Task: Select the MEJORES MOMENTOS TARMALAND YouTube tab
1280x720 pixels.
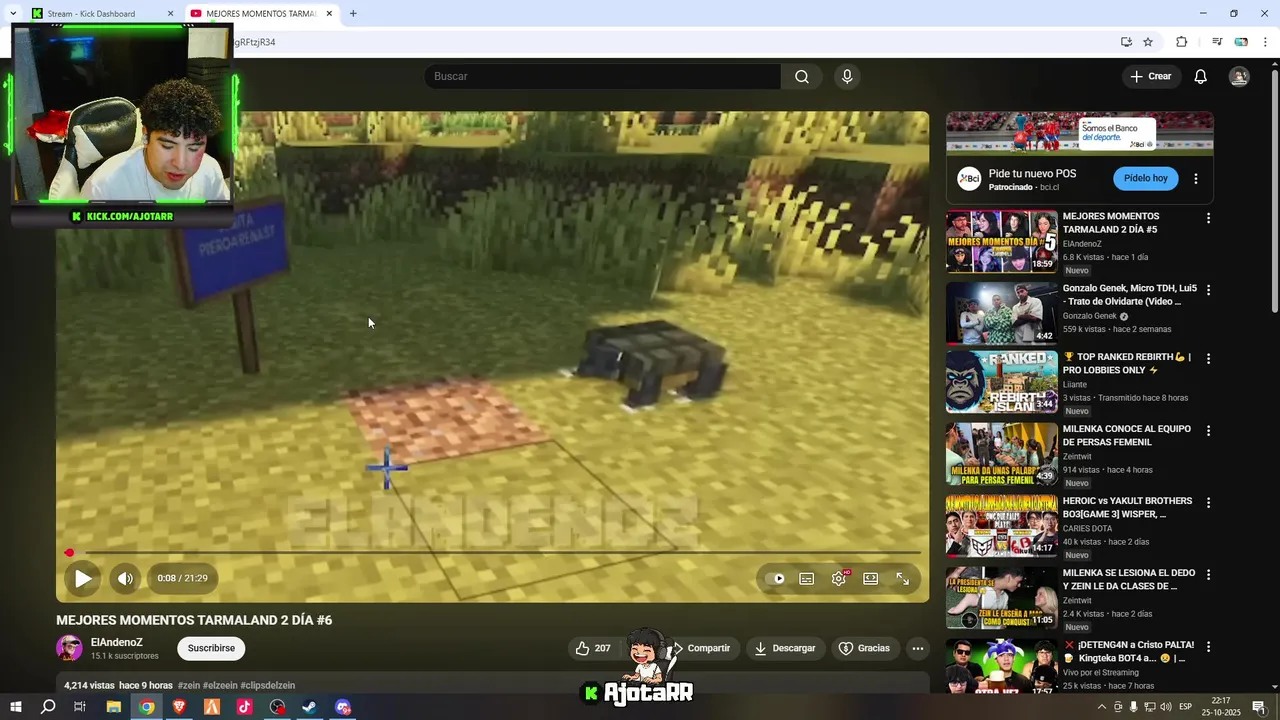Action: click(261, 14)
